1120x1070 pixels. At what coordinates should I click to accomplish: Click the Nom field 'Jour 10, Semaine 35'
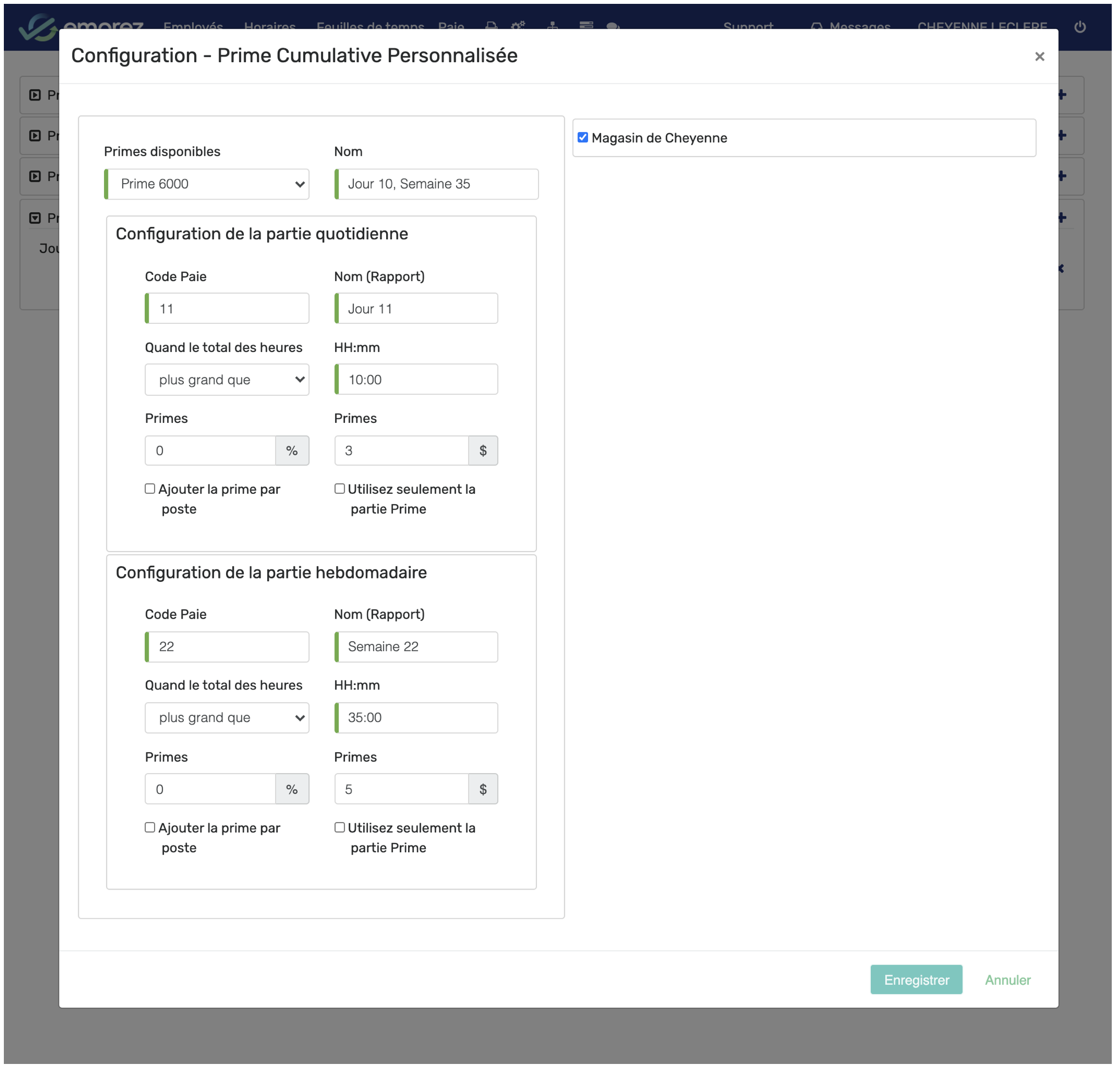[x=437, y=184]
